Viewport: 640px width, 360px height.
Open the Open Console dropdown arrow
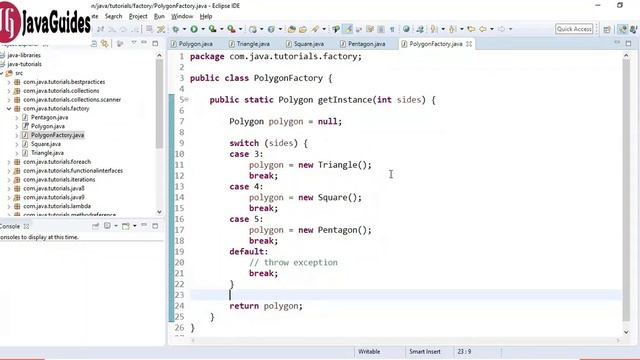coord(135,226)
